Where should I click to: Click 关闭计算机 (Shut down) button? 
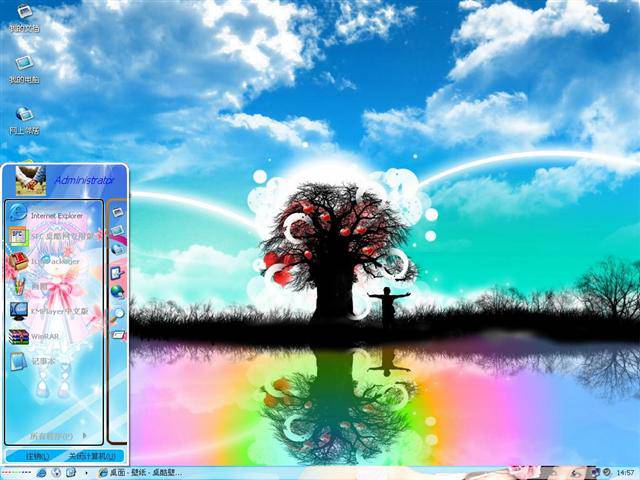92,456
